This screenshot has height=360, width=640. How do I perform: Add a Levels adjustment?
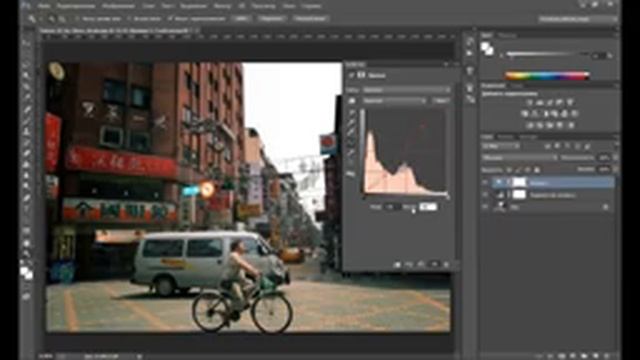click(540, 102)
